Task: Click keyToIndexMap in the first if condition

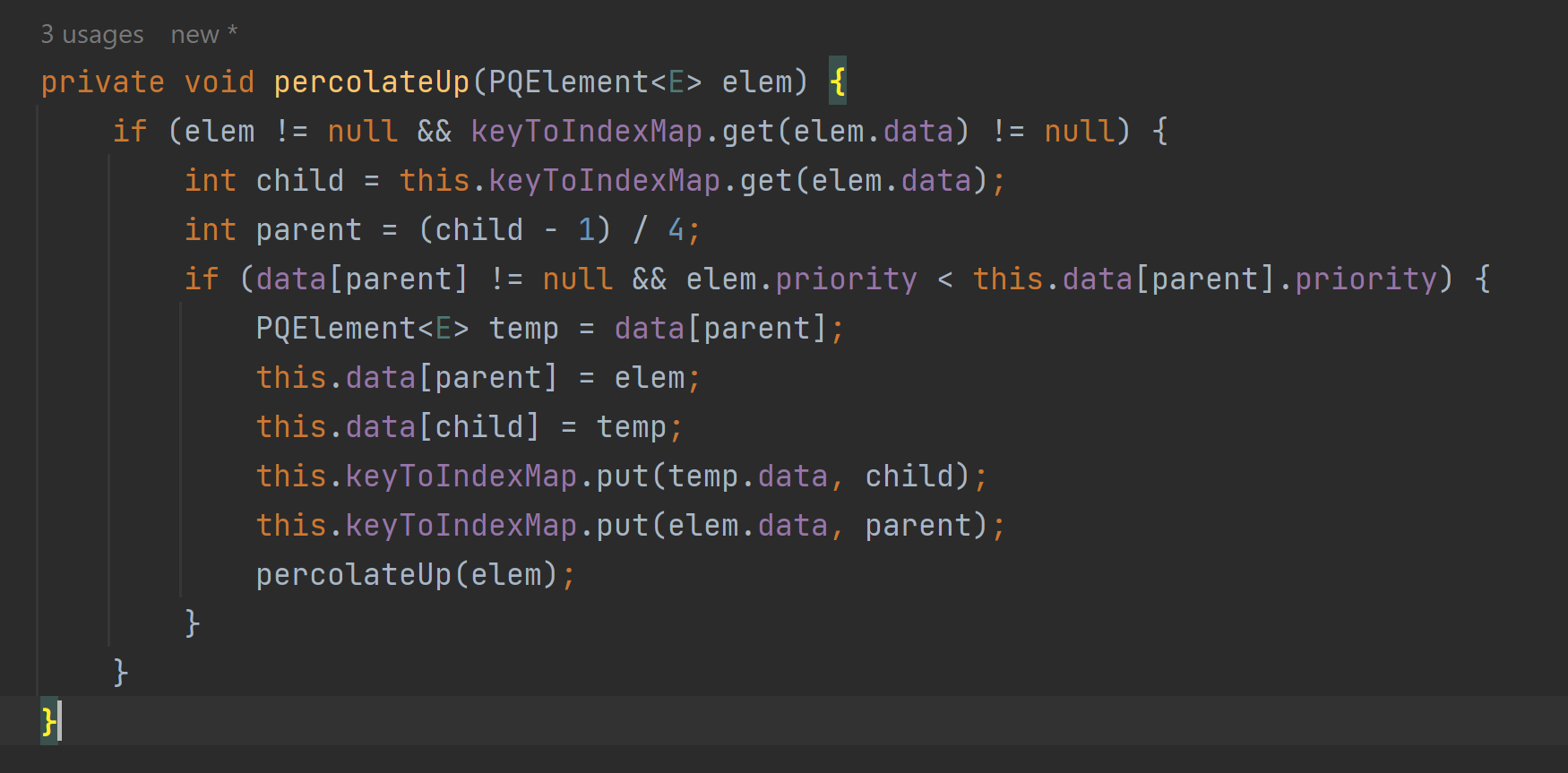Action: coord(586,132)
